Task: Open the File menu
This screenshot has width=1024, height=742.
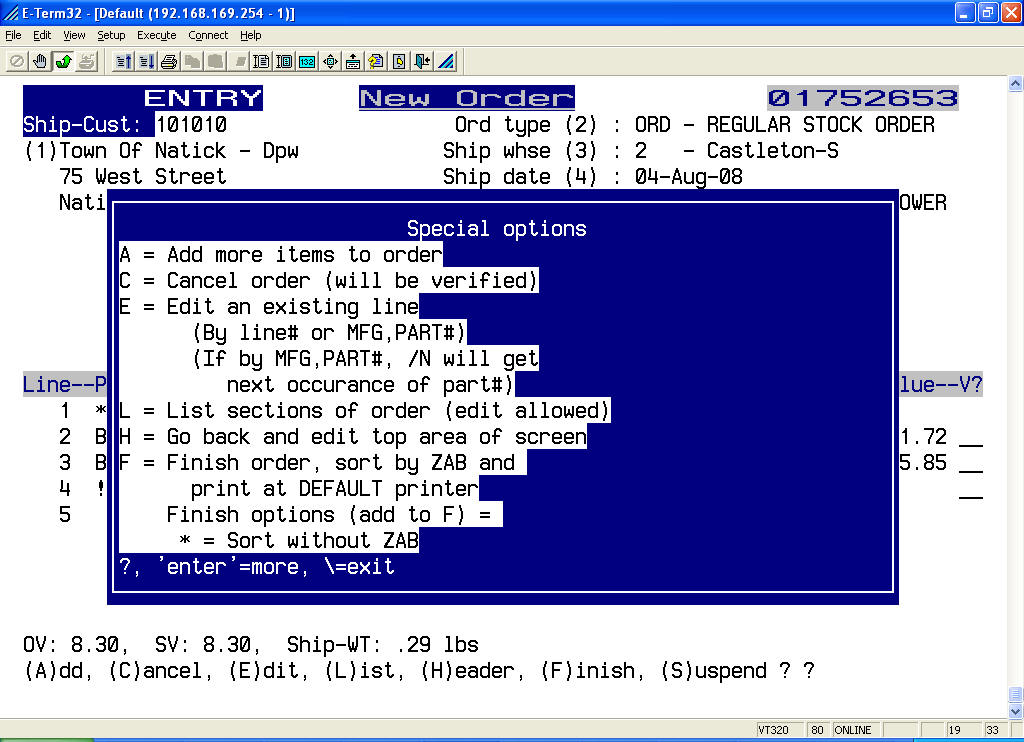Action: tap(13, 35)
